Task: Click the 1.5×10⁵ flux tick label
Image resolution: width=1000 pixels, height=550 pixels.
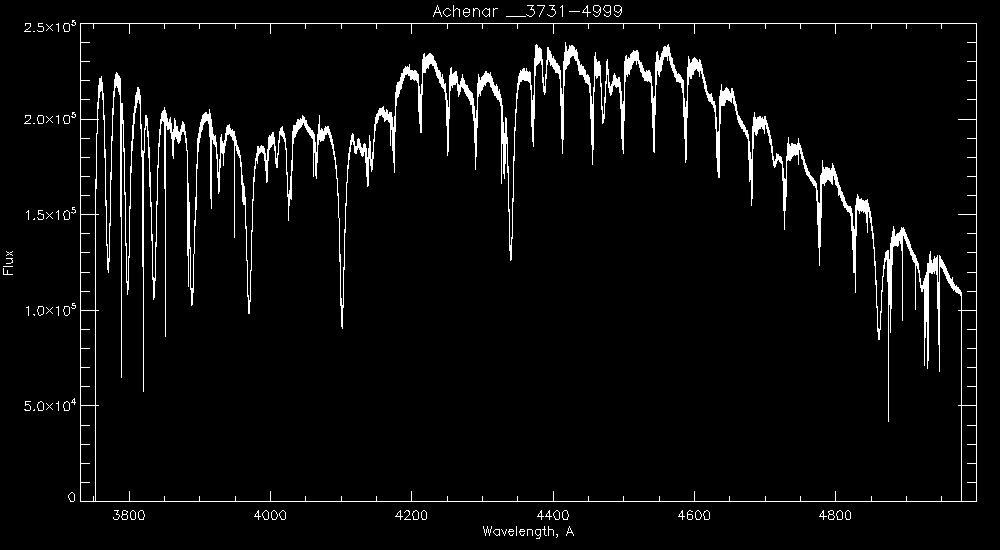Action: pos(49,215)
